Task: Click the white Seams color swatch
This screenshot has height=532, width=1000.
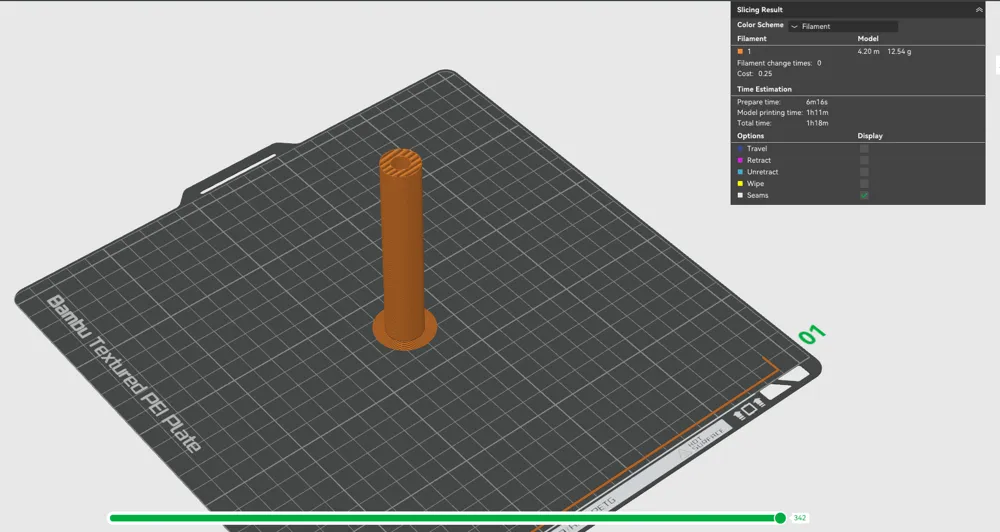Action: click(740, 195)
